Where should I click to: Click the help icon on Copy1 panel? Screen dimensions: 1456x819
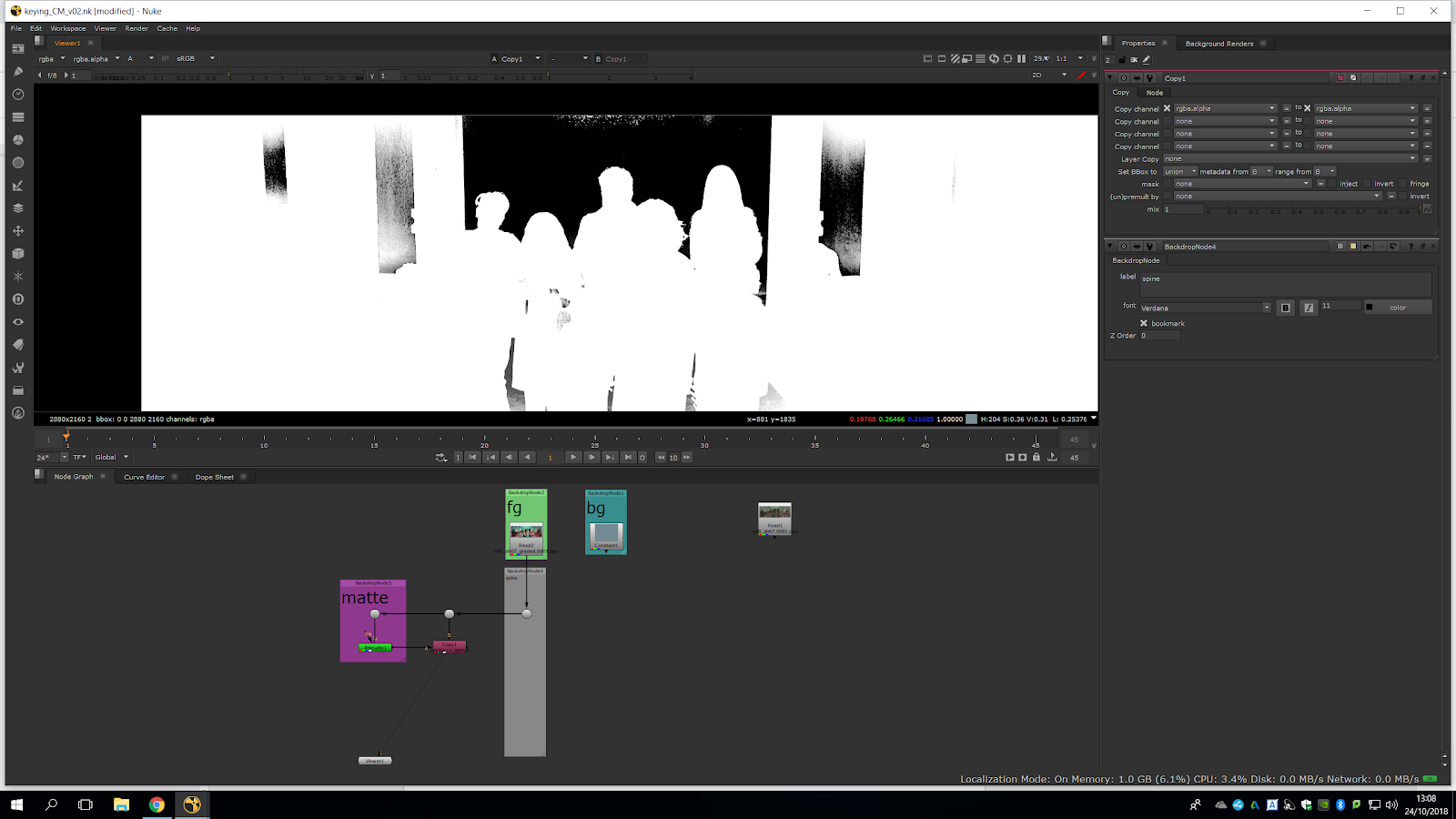[1410, 78]
